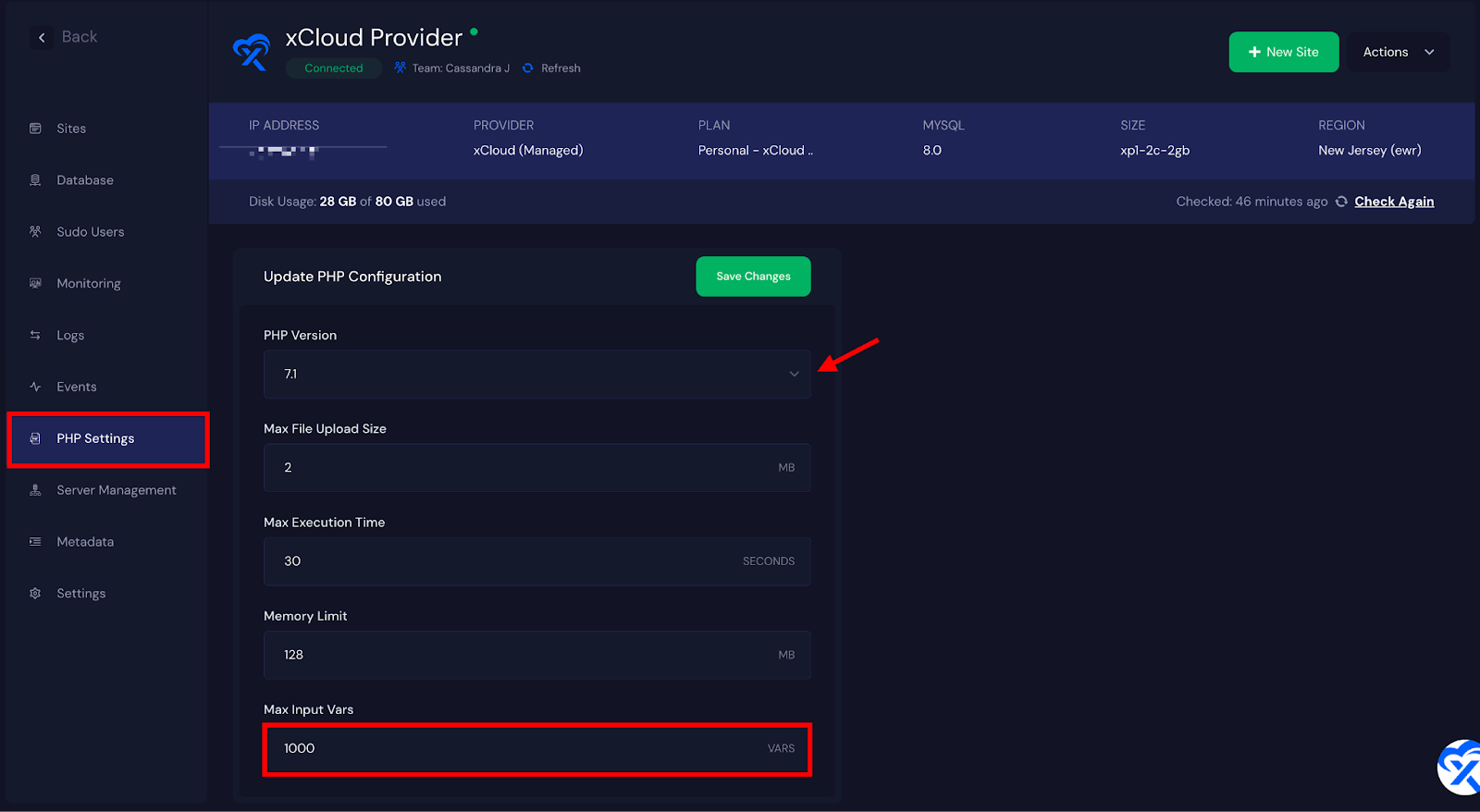Click the Update PHP Configuration heading
The image size is (1480, 812).
click(352, 277)
